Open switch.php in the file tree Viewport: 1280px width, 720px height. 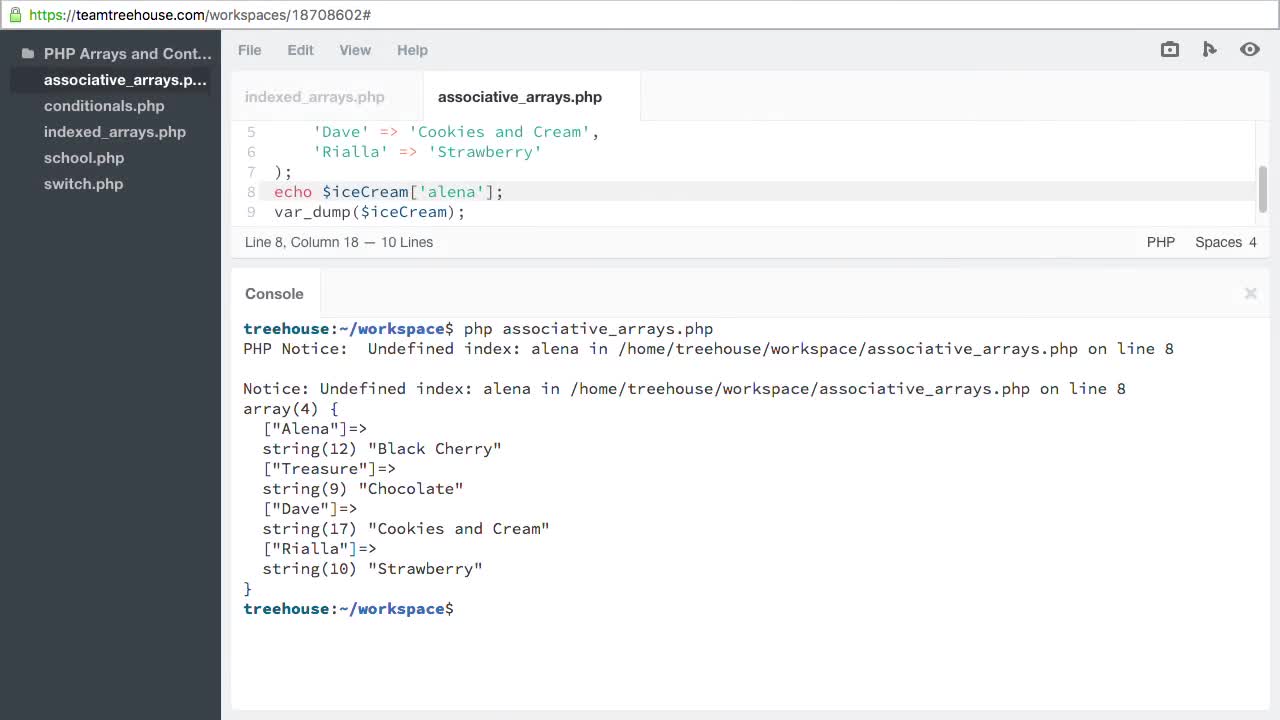(x=83, y=184)
